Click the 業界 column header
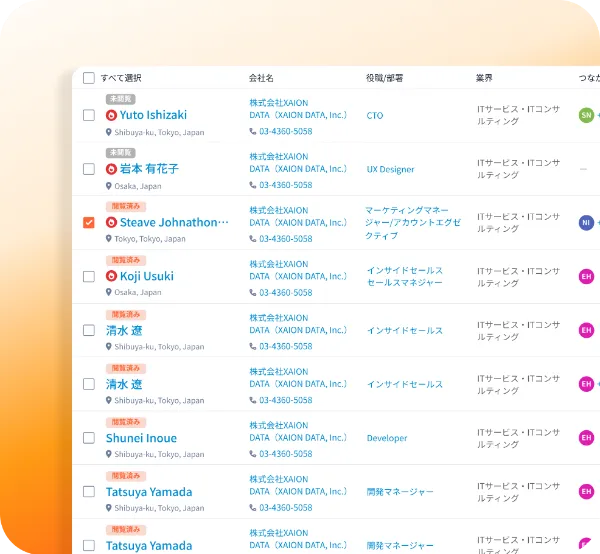600x554 pixels. click(x=484, y=78)
